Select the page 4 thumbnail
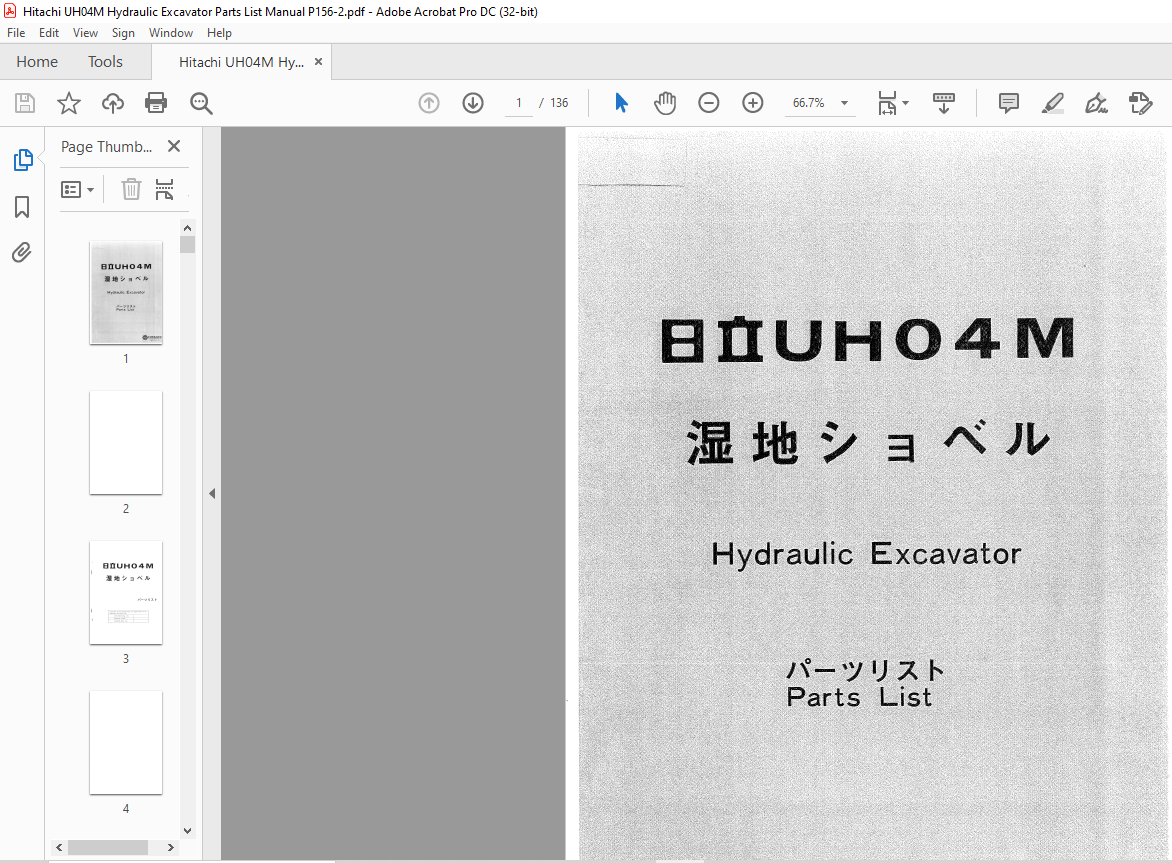The image size is (1172, 863). pos(126,743)
